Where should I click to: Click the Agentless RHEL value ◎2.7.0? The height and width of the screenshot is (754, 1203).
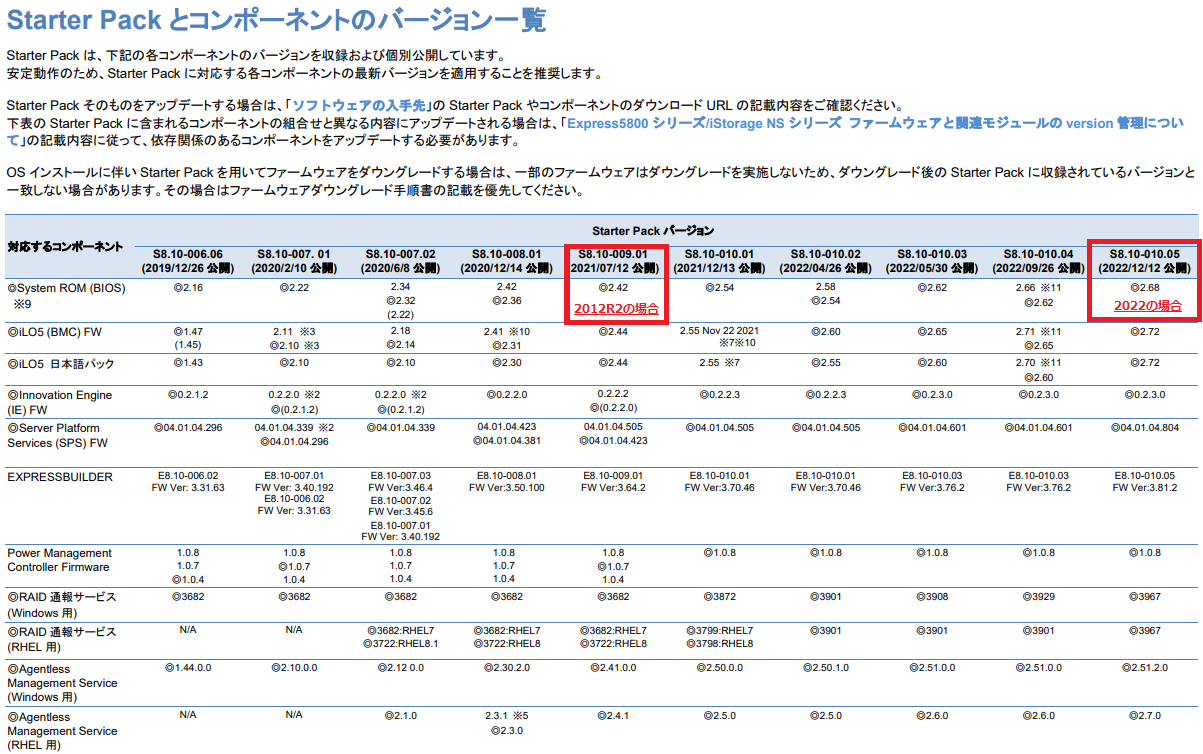[1145, 716]
